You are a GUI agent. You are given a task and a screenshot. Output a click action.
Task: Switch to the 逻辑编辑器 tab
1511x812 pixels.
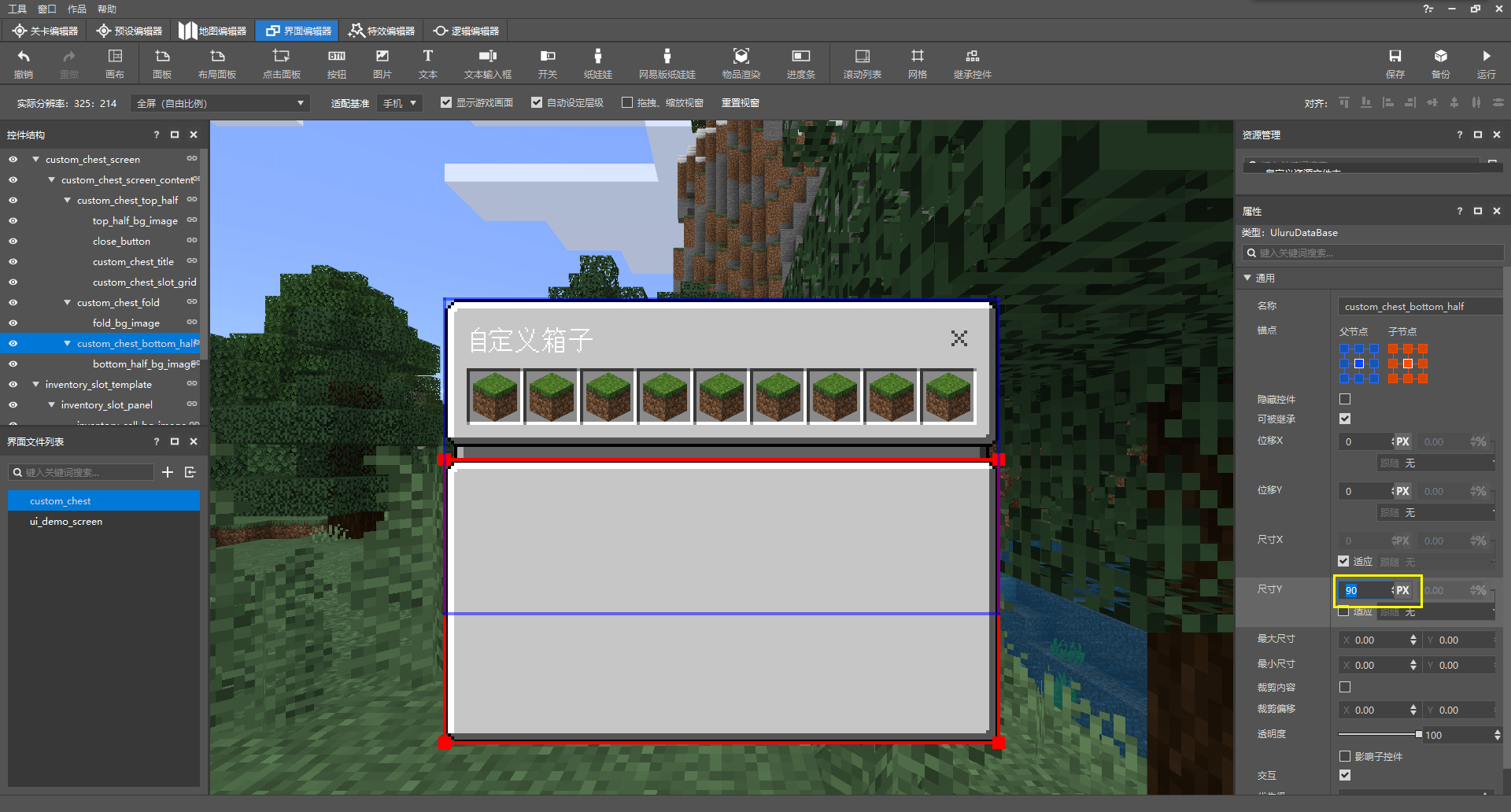(467, 31)
